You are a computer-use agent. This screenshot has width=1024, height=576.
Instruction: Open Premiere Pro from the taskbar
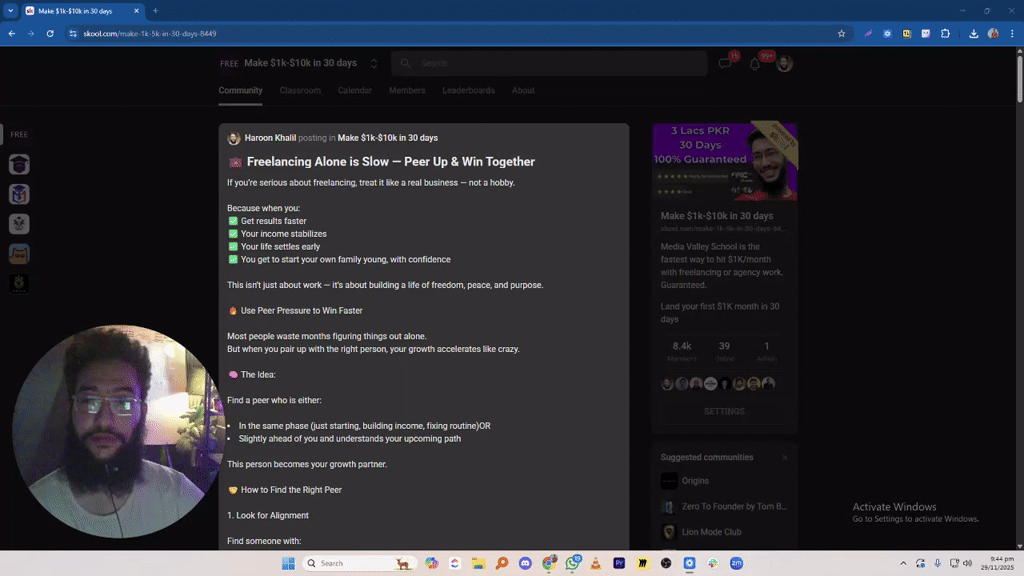pyautogui.click(x=619, y=563)
